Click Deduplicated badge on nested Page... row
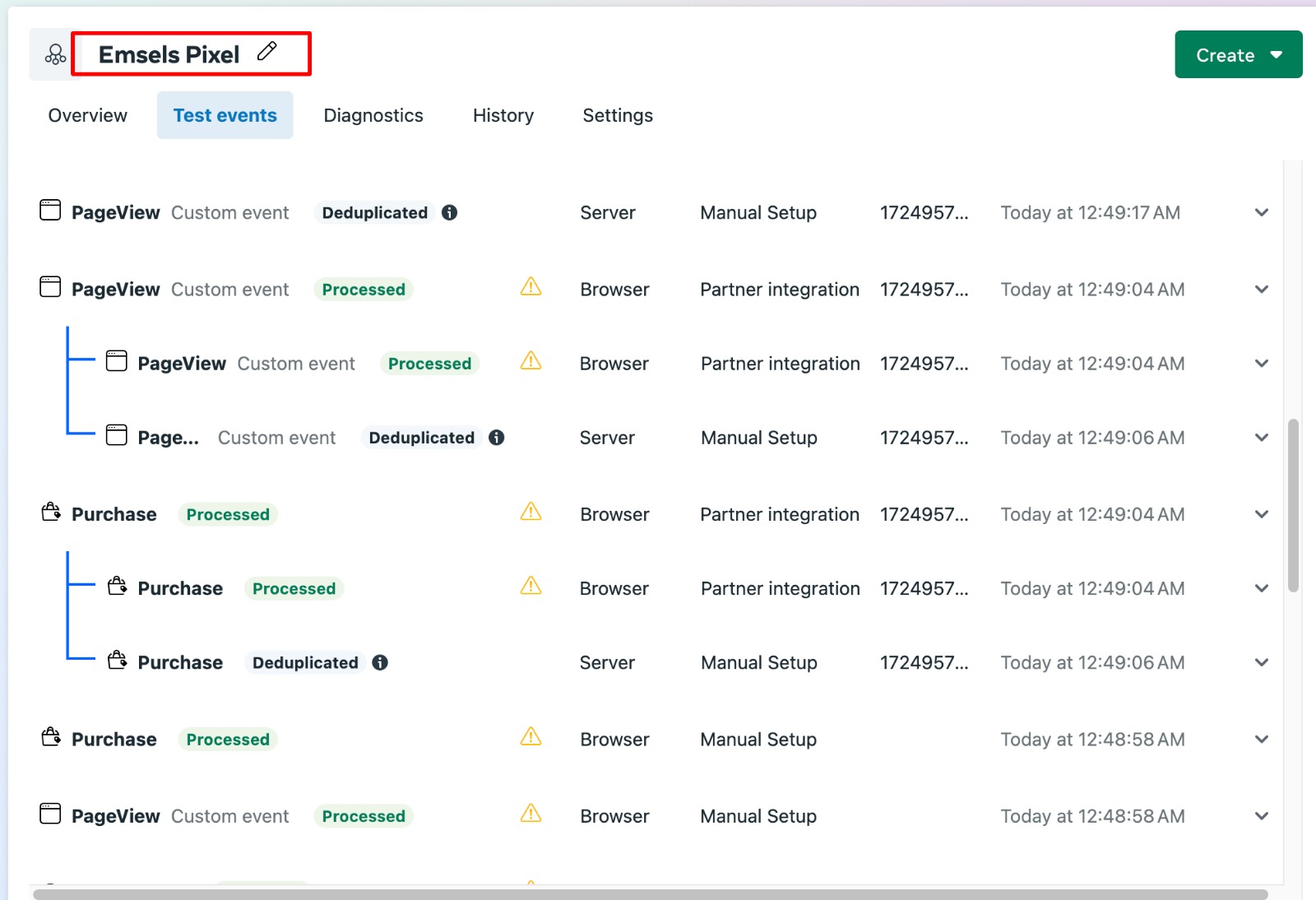Viewport: 1316px width, 900px height. tap(421, 438)
